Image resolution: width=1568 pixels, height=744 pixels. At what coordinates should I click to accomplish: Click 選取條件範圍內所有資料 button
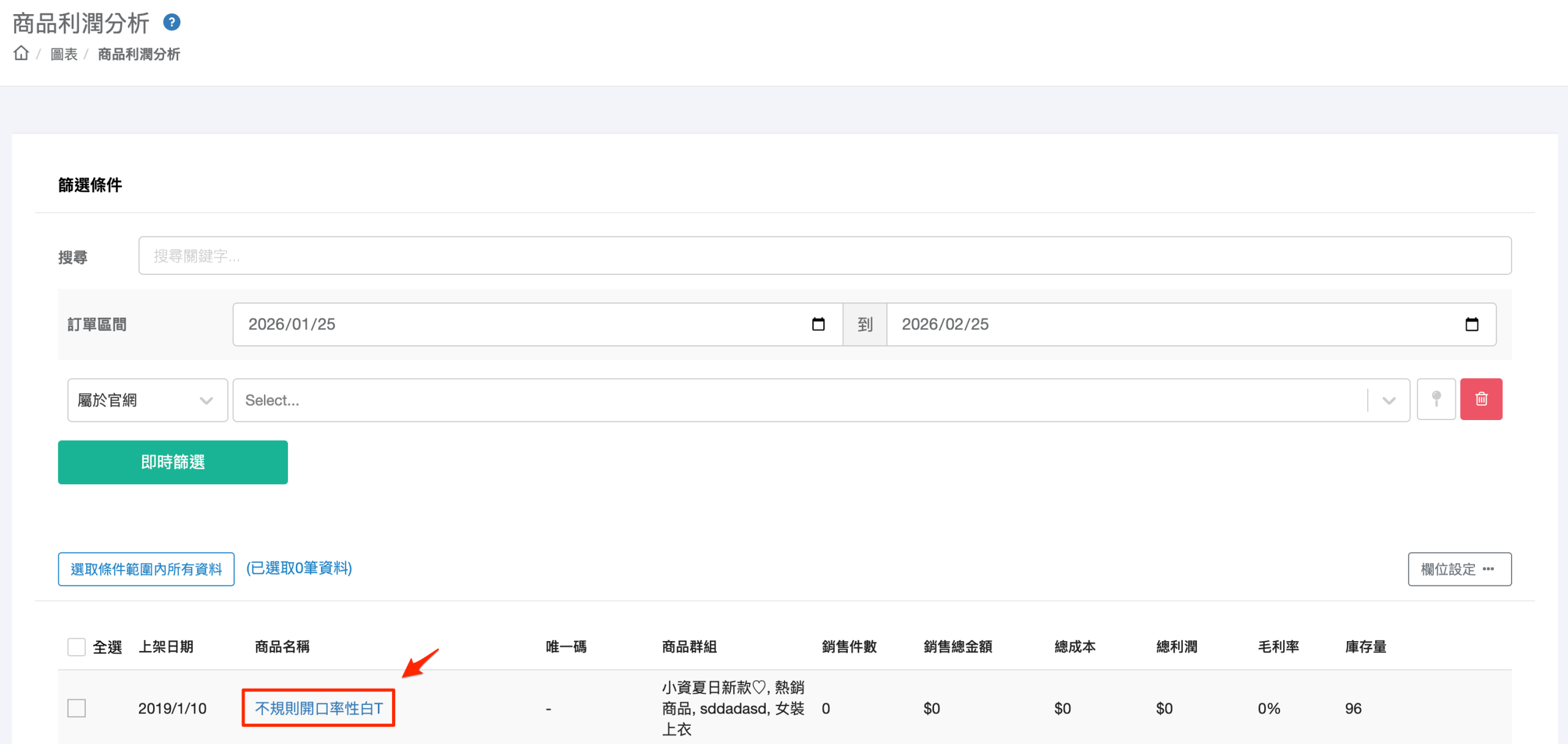[x=146, y=569]
